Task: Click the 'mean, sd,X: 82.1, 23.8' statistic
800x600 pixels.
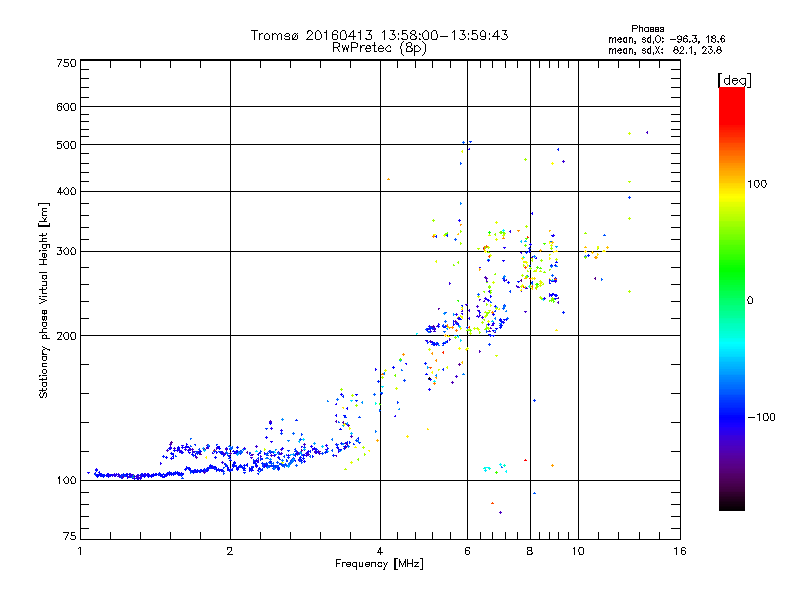Action: 665,50
